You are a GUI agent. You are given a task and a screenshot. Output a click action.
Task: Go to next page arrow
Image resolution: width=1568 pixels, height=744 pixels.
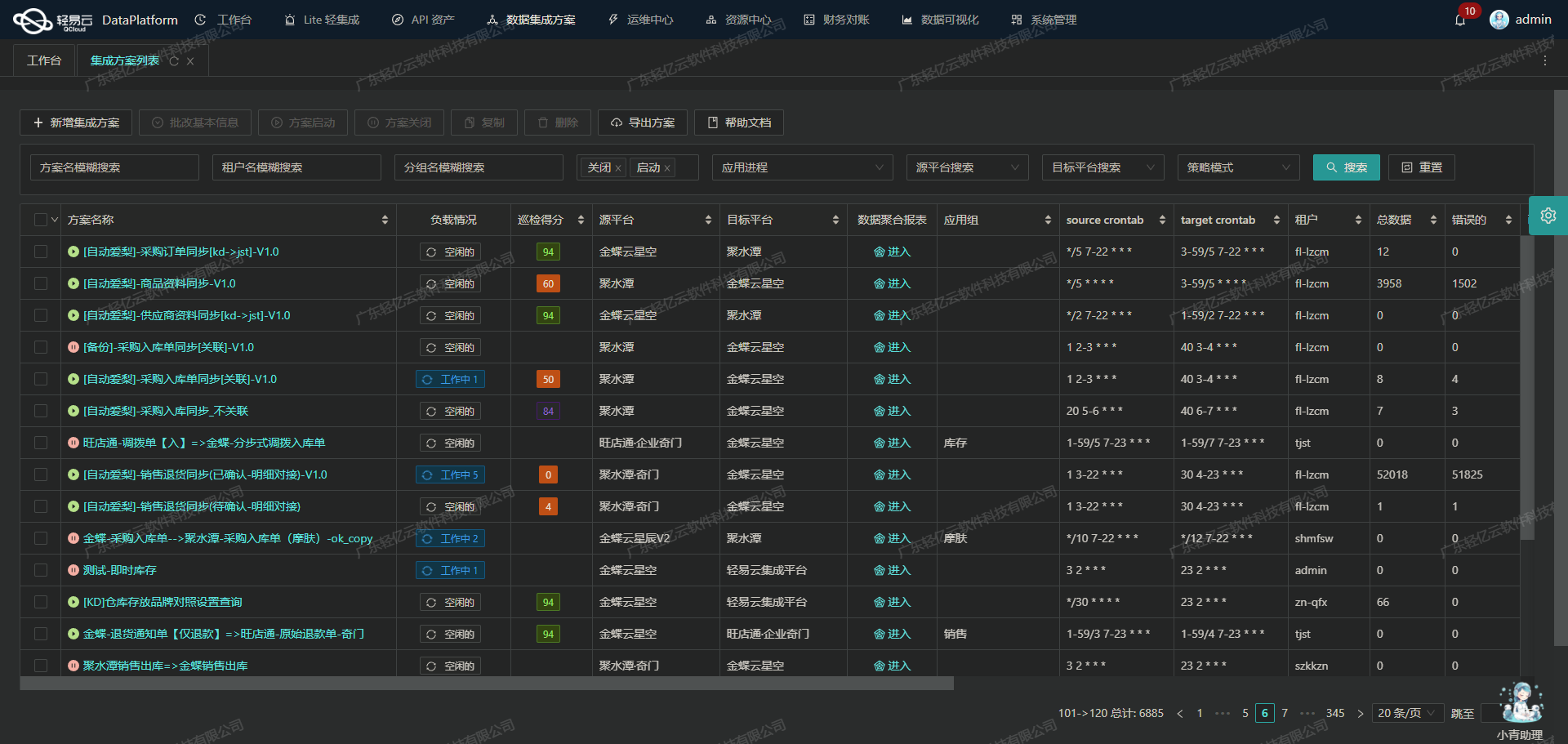pos(1360,714)
